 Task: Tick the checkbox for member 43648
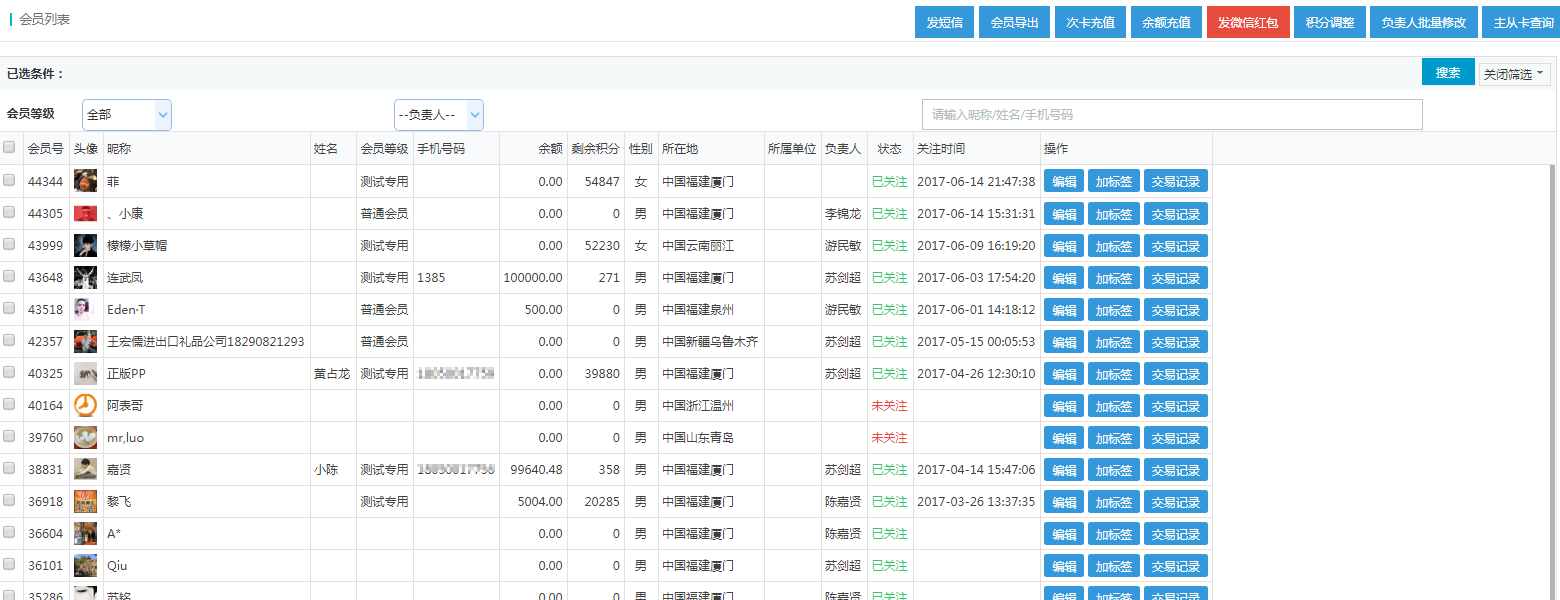[x=9, y=277]
